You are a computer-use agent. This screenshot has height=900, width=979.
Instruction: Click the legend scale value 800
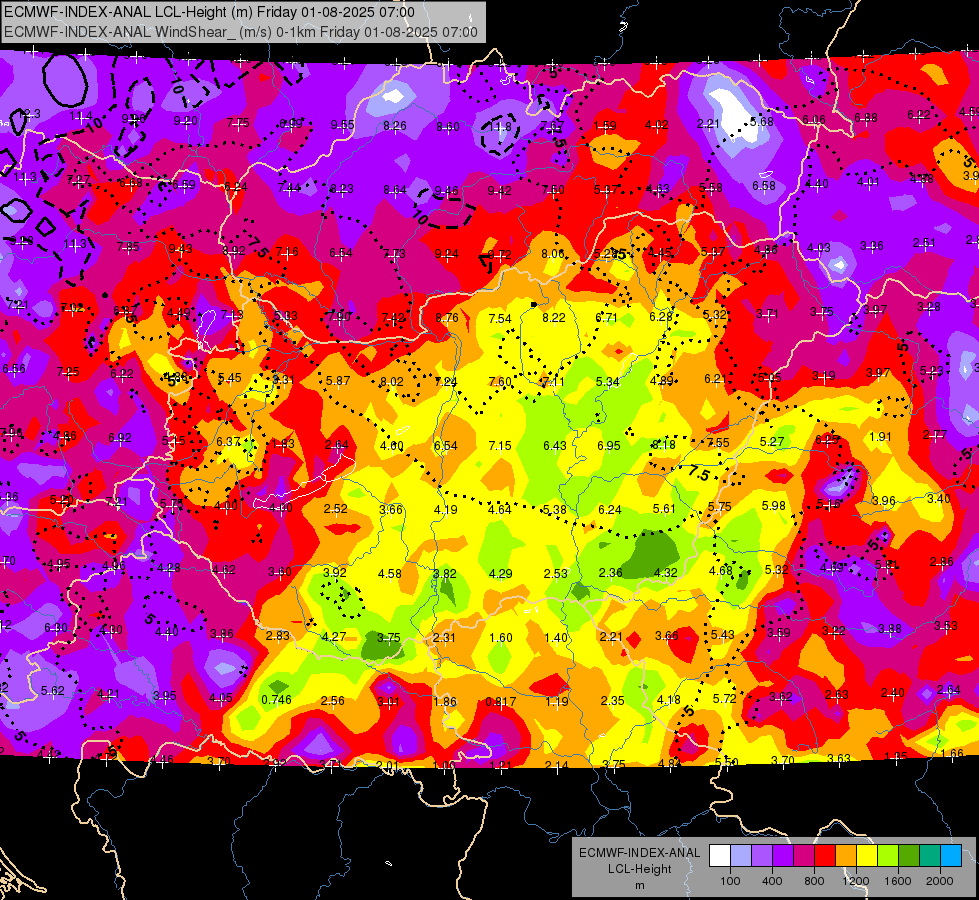tap(814, 881)
